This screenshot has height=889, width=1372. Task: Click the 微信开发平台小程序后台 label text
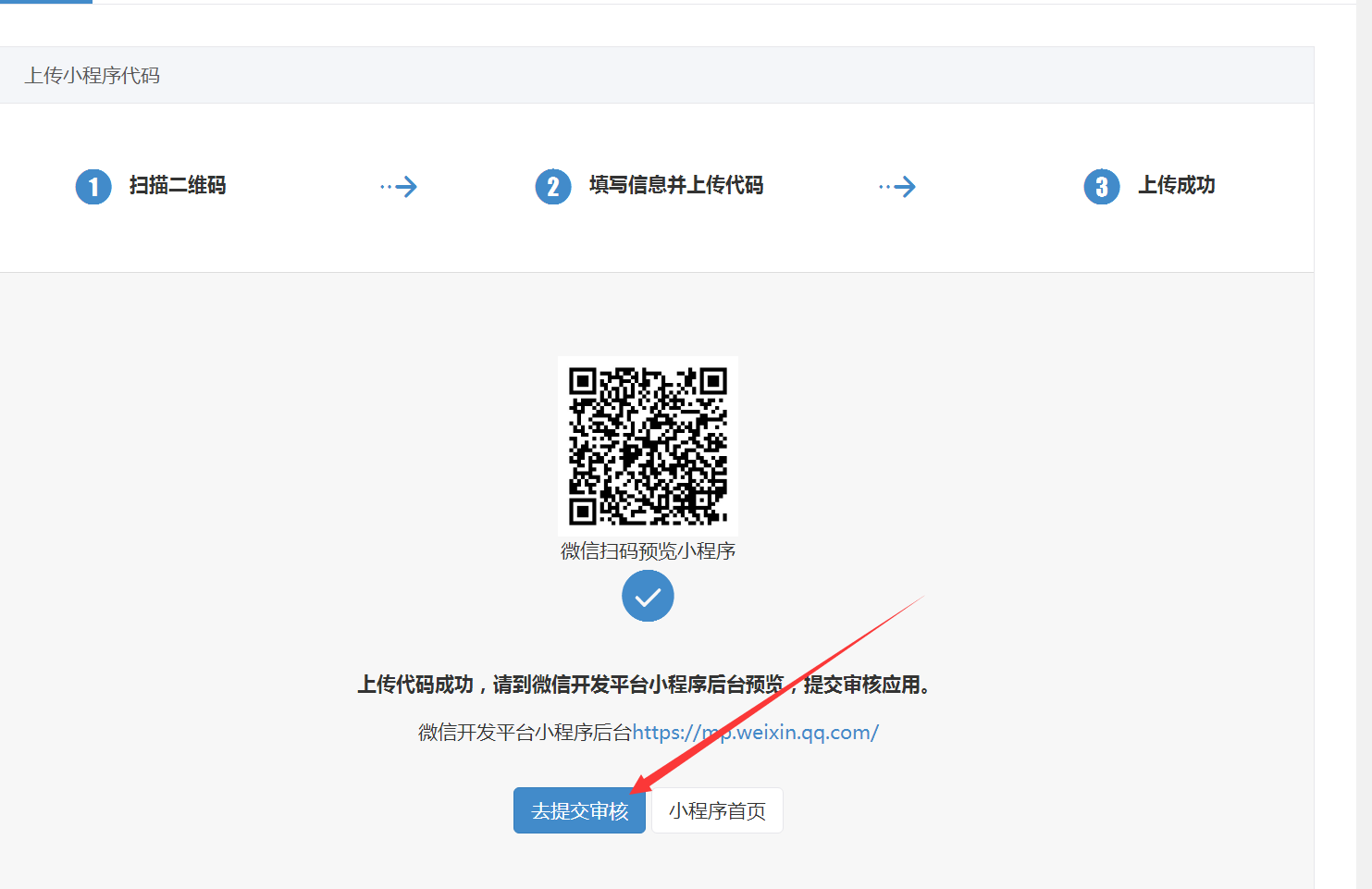[525, 733]
